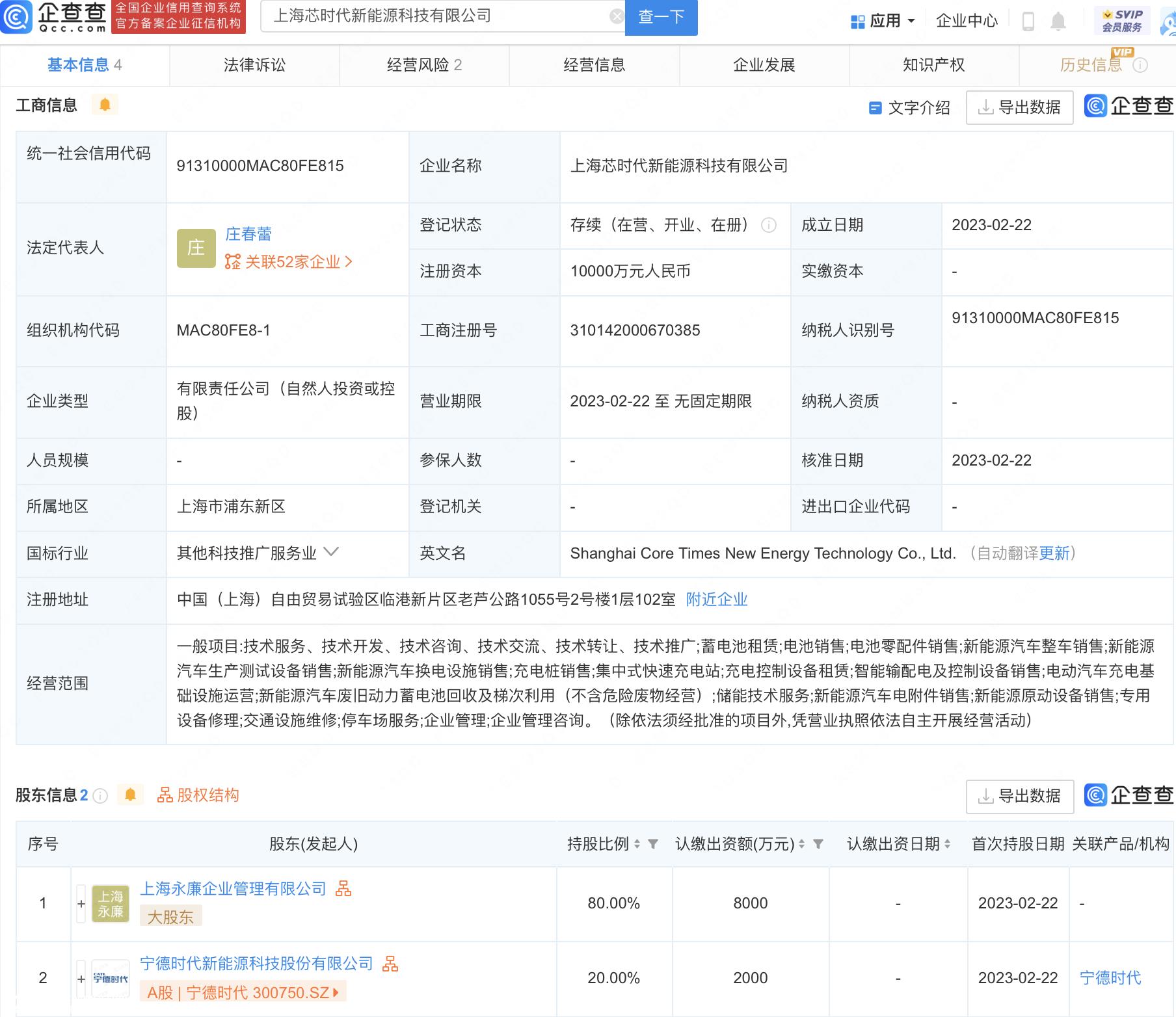Click the bell alert beside 股东信息
The width and height of the screenshot is (1176, 1017).
(130, 795)
